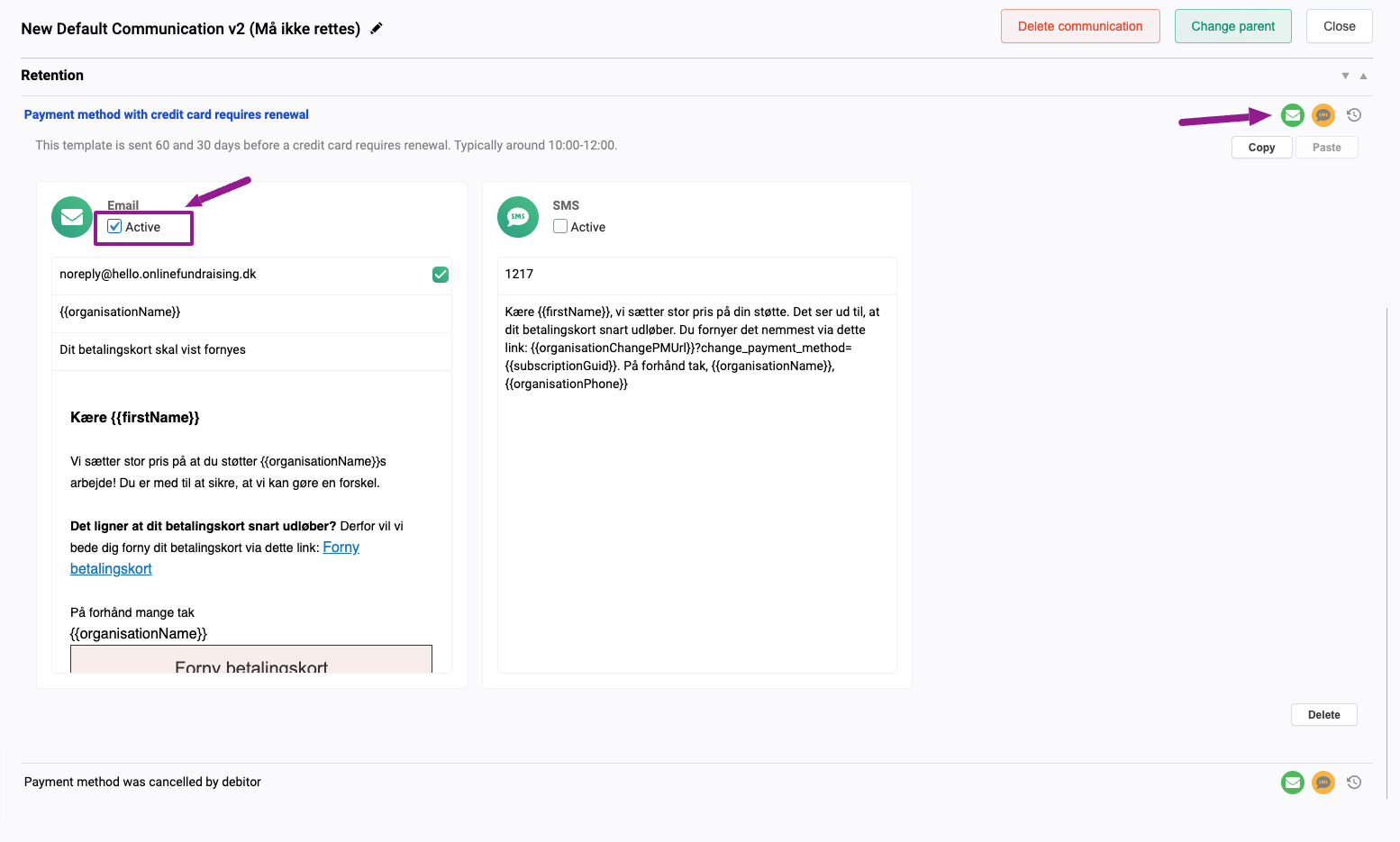Open history icon for credit card renewal template
1400x842 pixels.
[x=1354, y=115]
